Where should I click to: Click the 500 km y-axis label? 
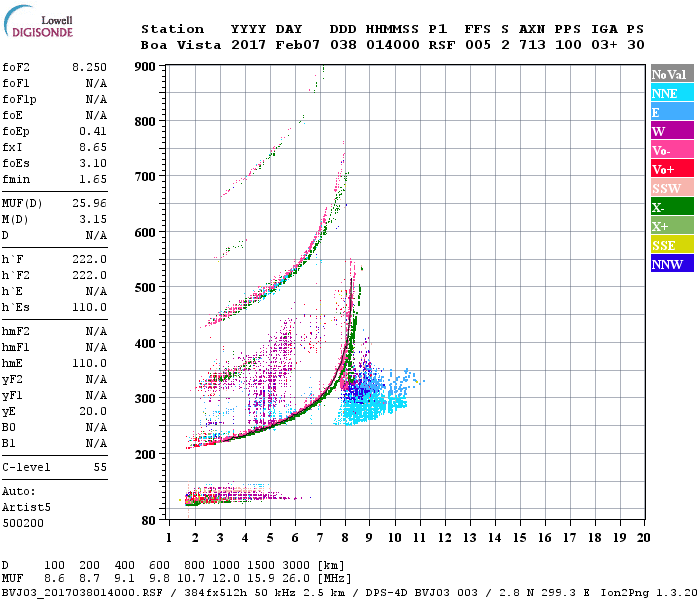145,288
